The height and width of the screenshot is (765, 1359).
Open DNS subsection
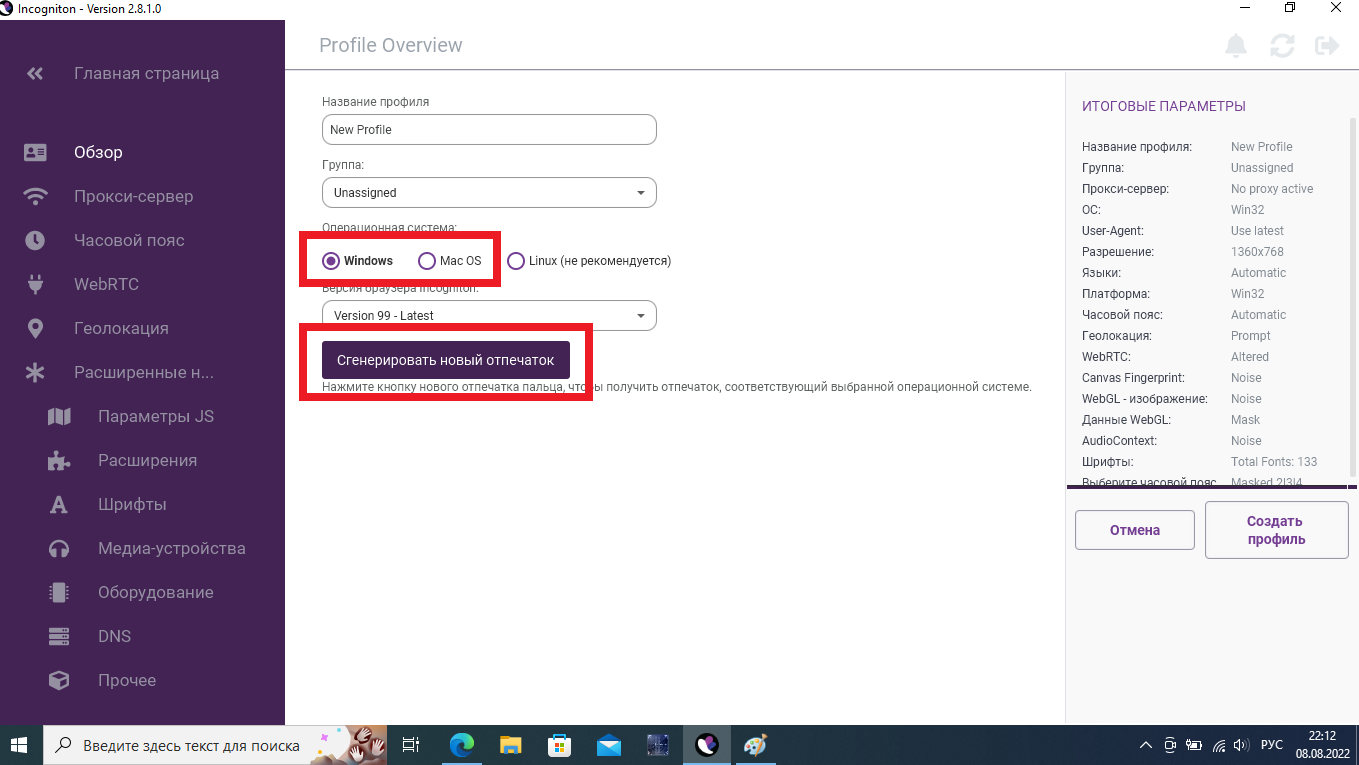coord(114,636)
